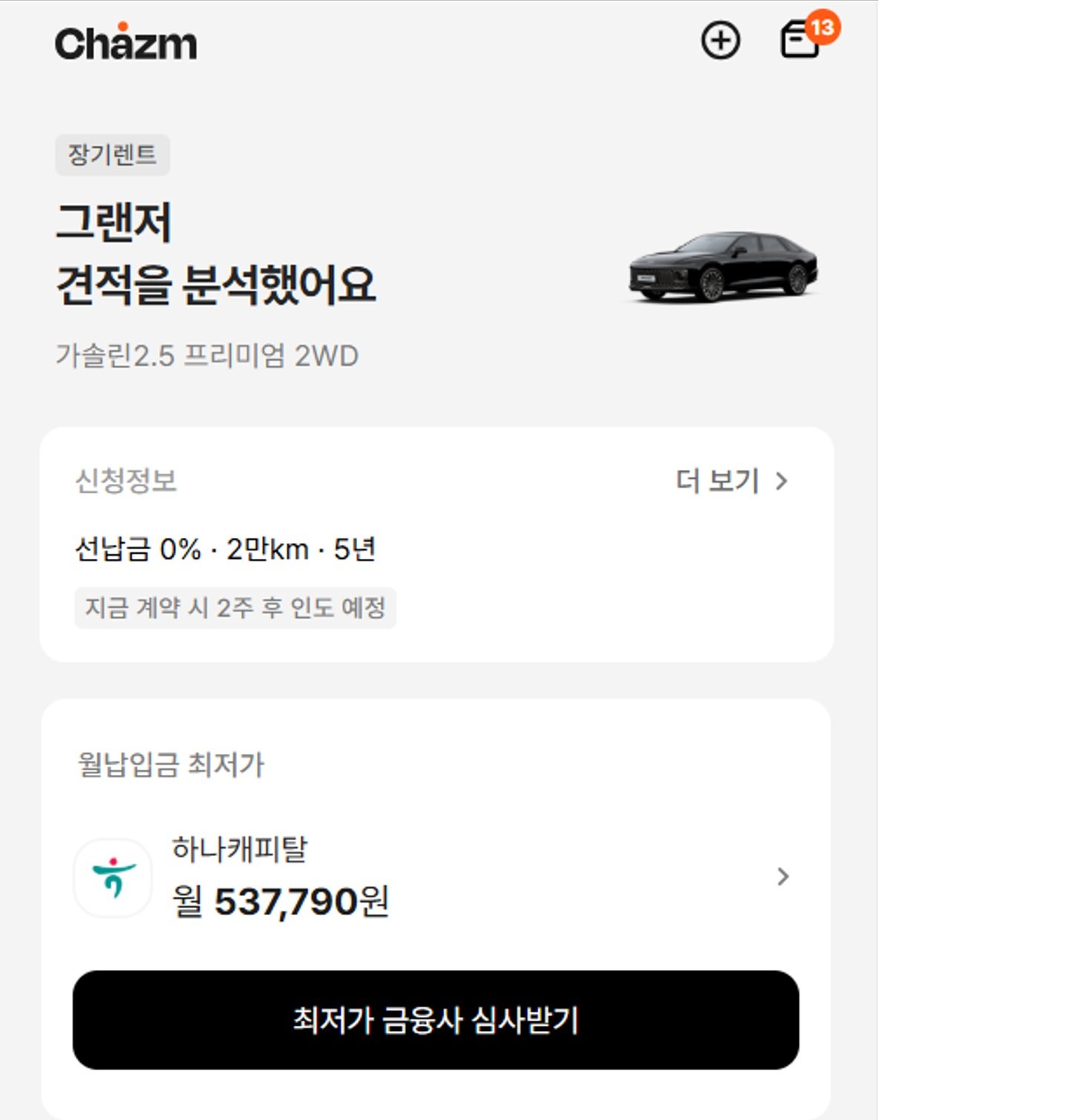Click the 월납입금 최저가 section title
The height and width of the screenshot is (1120, 1072).
coord(171,764)
